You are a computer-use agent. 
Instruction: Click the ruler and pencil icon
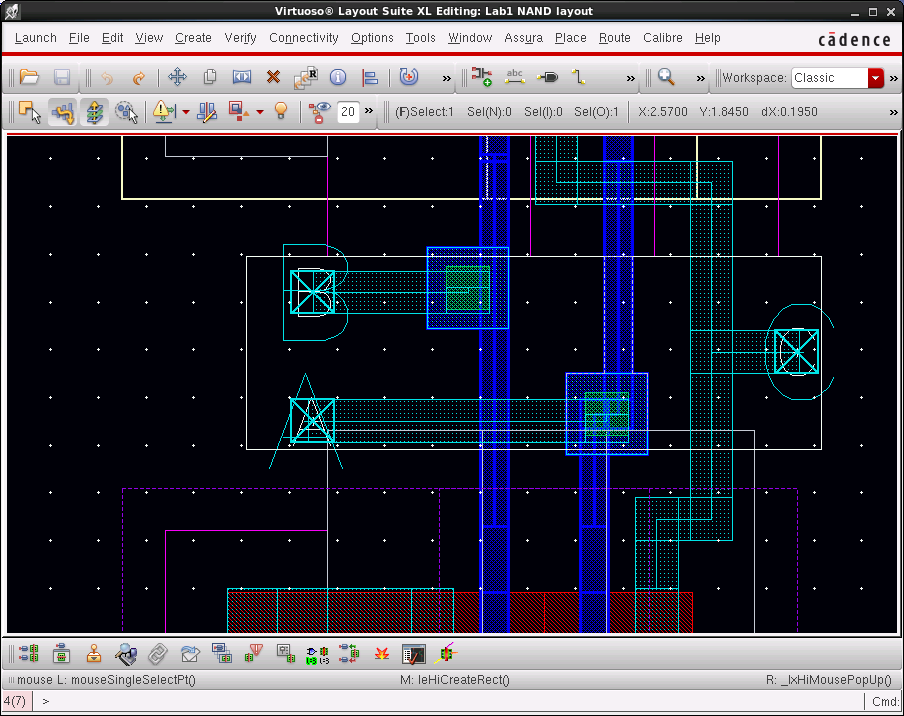(207, 111)
